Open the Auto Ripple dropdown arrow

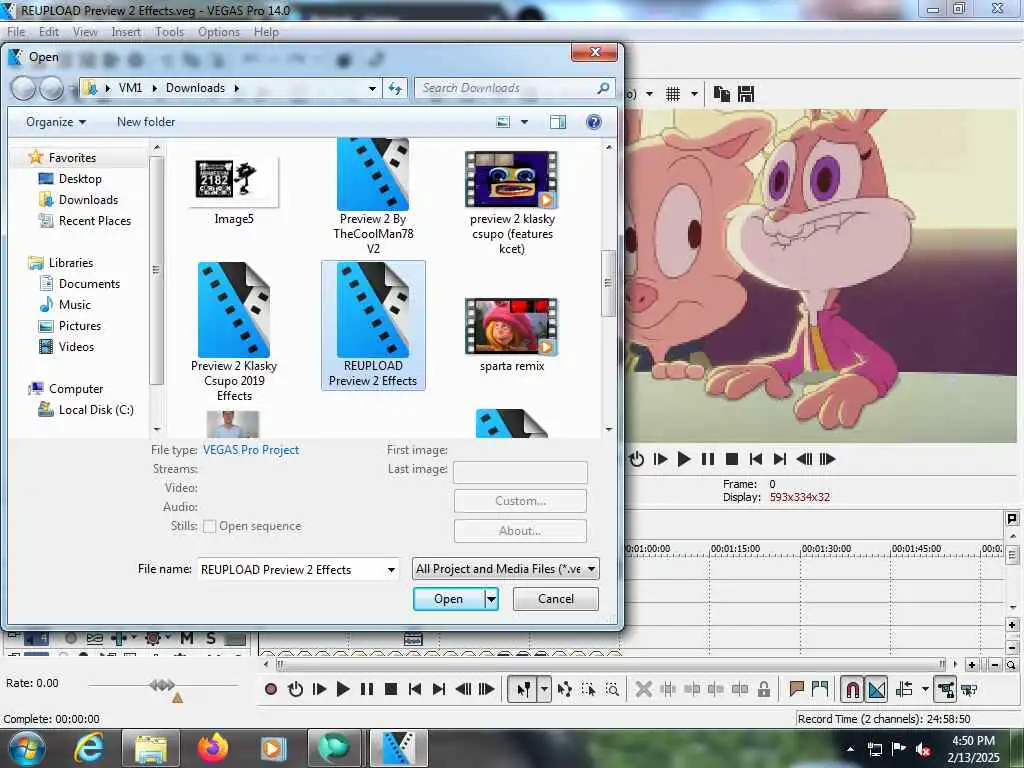pos(925,689)
